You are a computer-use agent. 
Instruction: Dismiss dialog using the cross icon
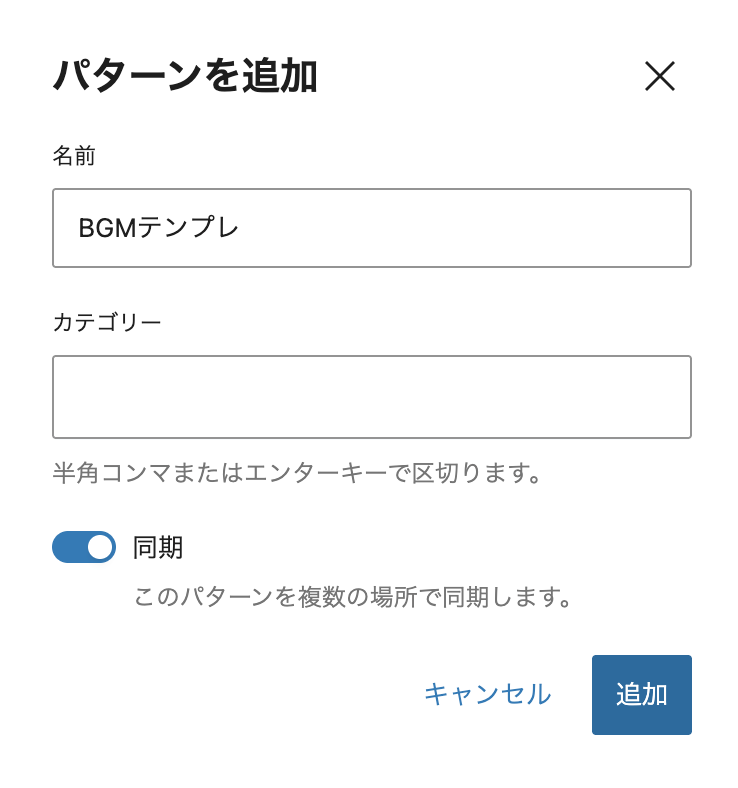660,77
